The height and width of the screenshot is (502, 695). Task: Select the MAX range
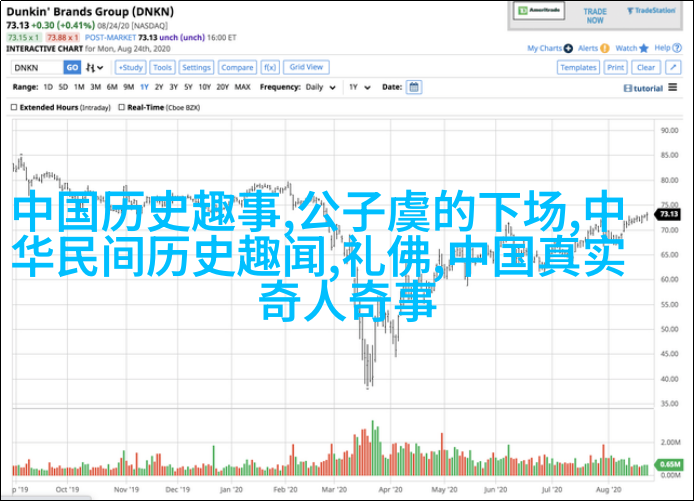(x=242, y=87)
